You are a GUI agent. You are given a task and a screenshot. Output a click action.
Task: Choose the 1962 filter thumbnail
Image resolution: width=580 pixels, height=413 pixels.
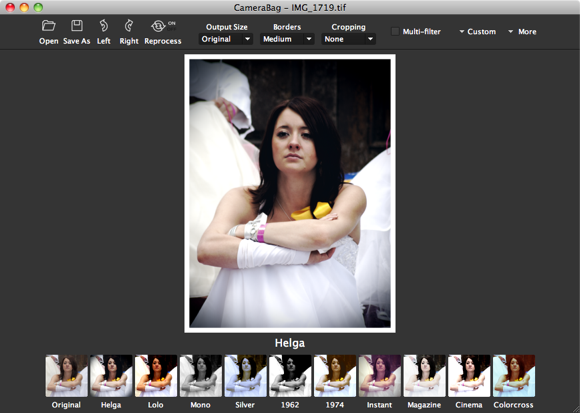pyautogui.click(x=290, y=376)
